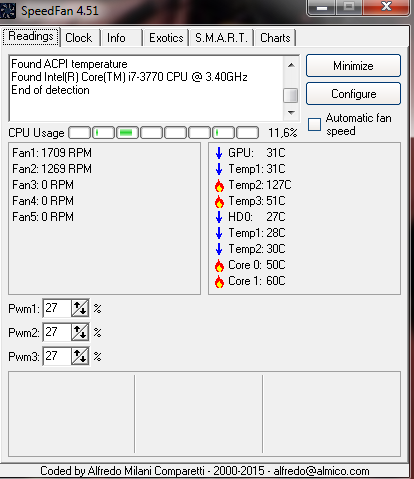Click the Core 1: 60C reading text

pyautogui.click(x=257, y=281)
